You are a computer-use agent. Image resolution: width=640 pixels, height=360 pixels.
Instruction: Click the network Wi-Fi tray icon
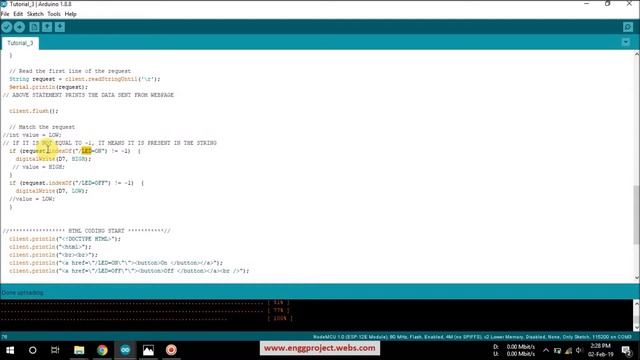tap(568, 350)
